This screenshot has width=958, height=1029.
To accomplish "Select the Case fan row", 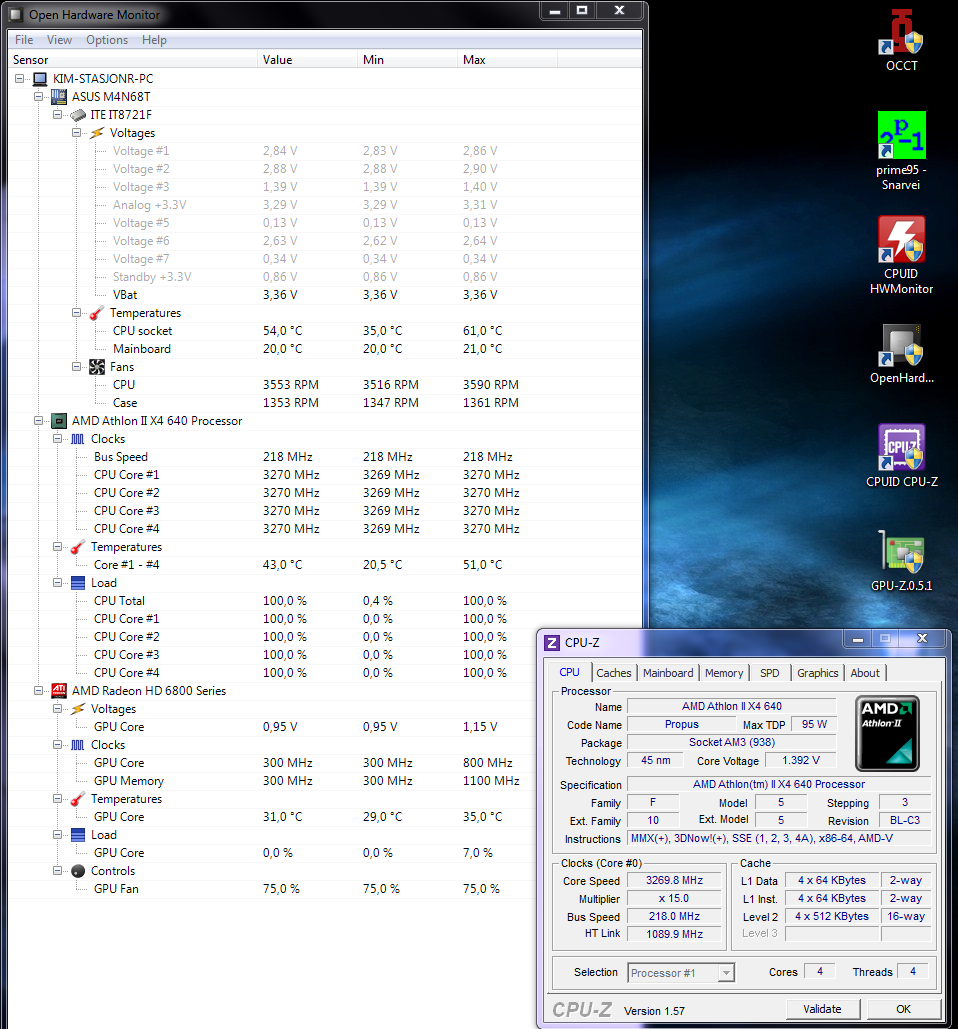I will 325,403.
